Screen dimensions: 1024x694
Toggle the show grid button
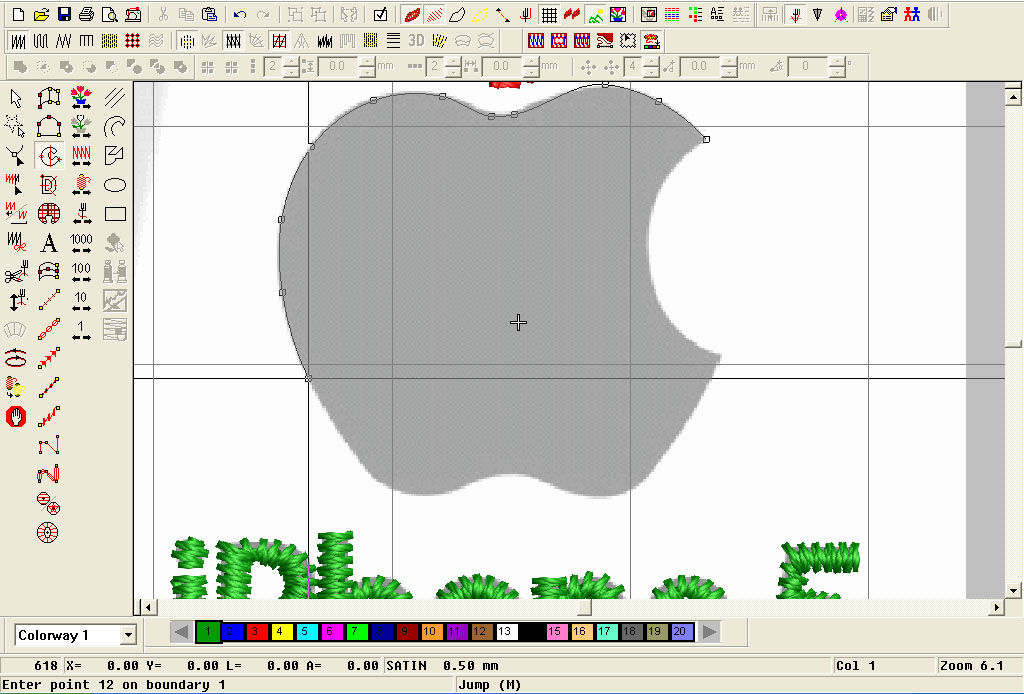pyautogui.click(x=549, y=14)
